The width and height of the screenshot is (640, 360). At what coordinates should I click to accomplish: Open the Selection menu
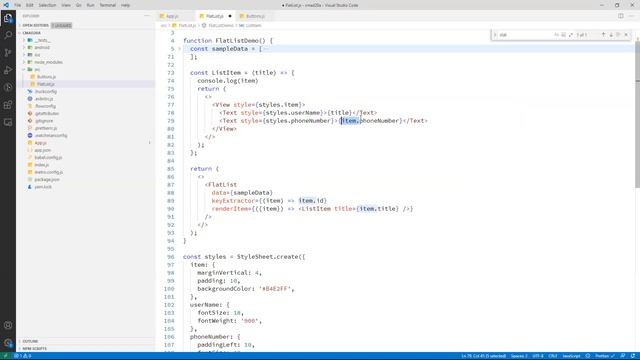(x=47, y=5)
